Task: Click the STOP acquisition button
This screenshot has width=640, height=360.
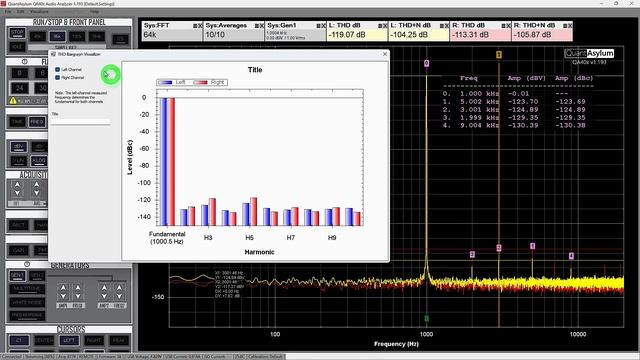Action: tap(17, 33)
